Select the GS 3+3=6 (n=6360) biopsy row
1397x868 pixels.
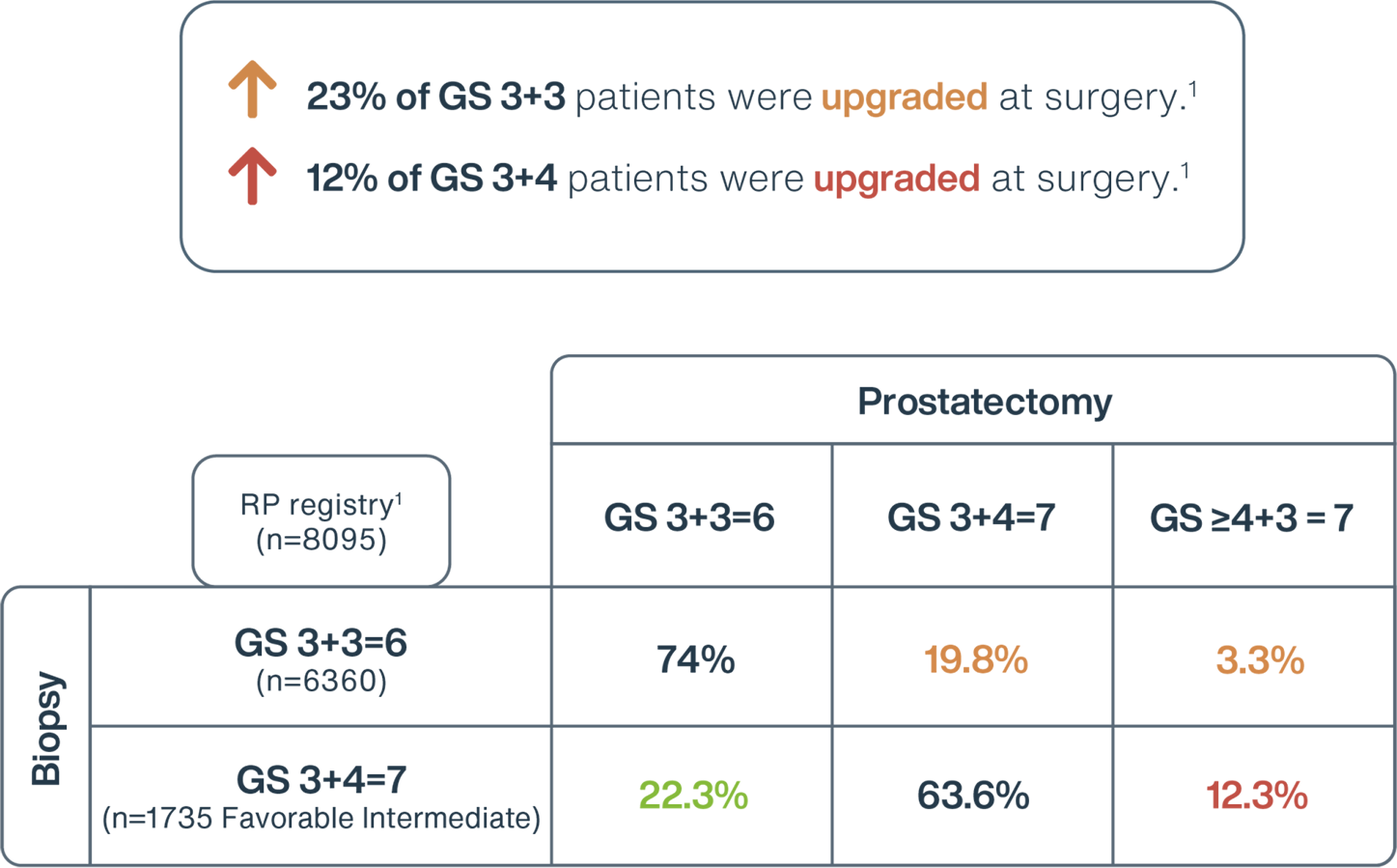tap(321, 658)
